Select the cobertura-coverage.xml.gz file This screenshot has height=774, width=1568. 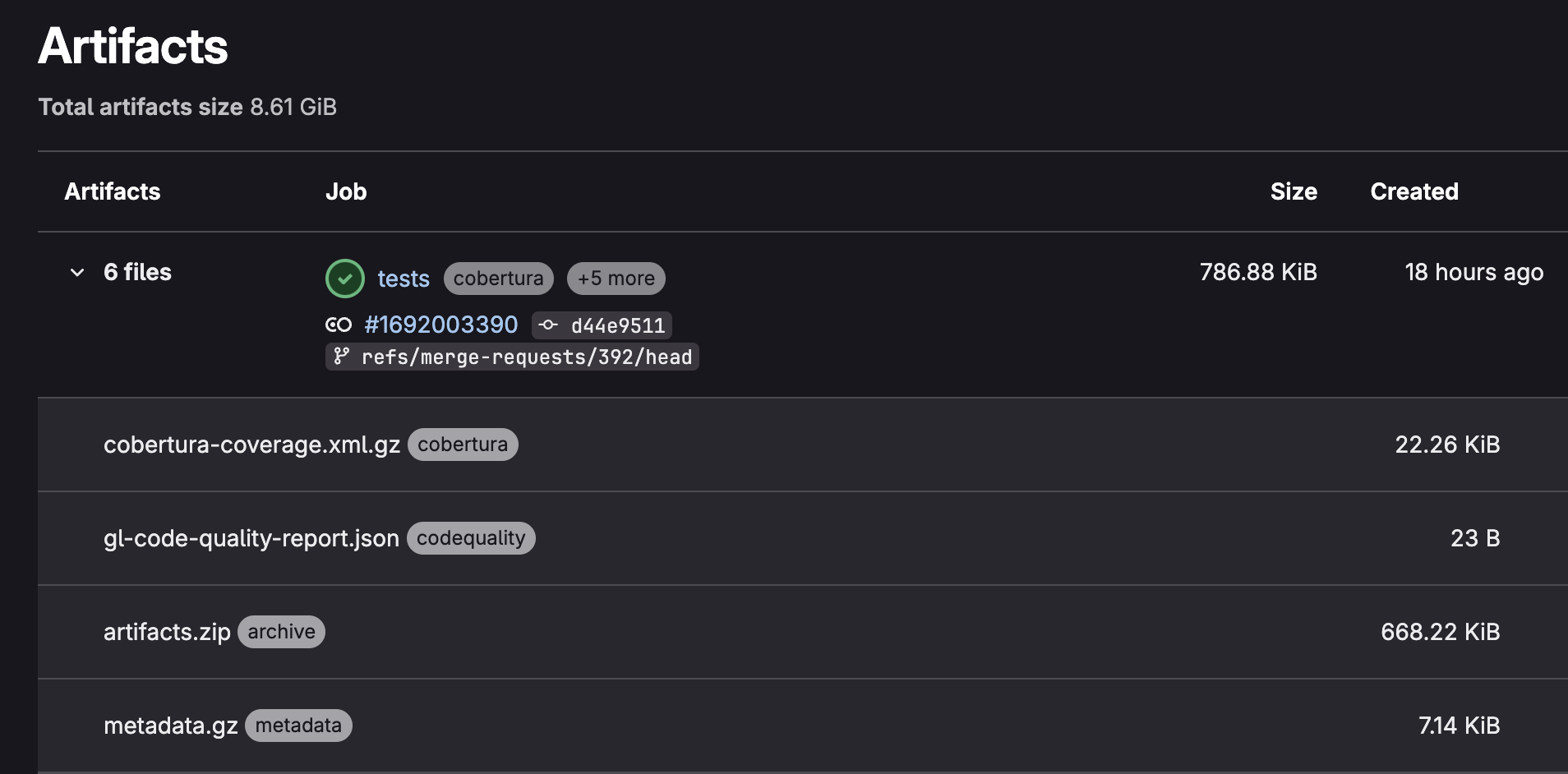251,445
